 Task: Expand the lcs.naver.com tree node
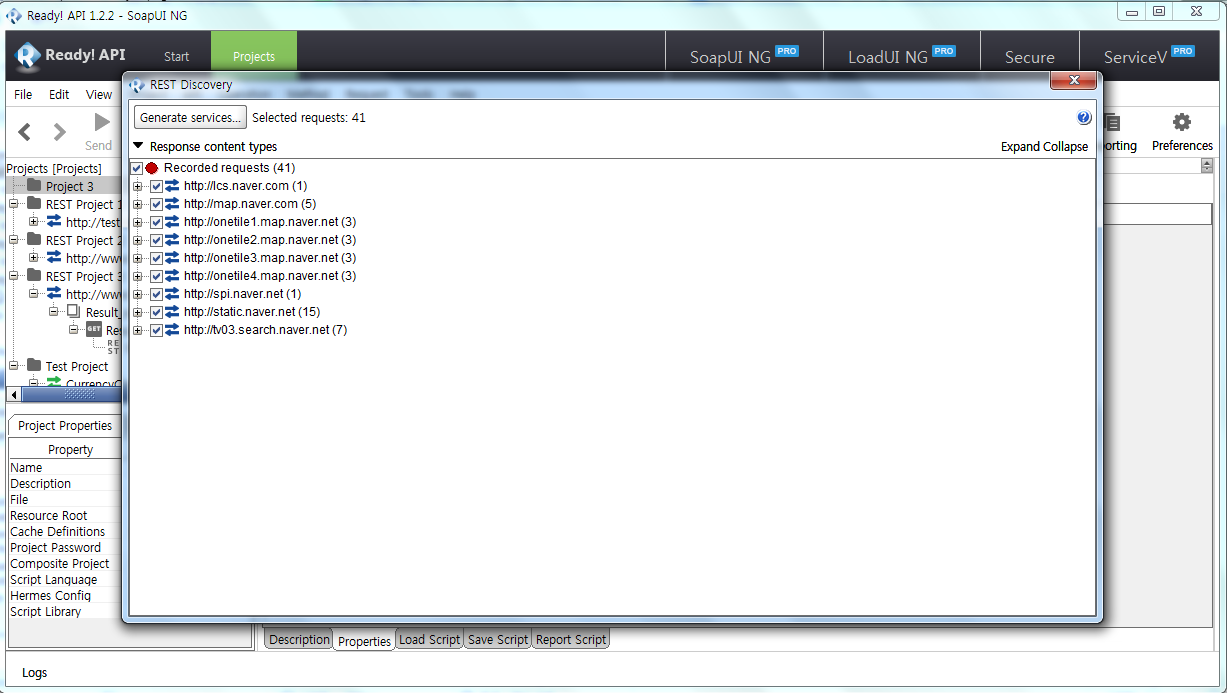click(x=138, y=186)
